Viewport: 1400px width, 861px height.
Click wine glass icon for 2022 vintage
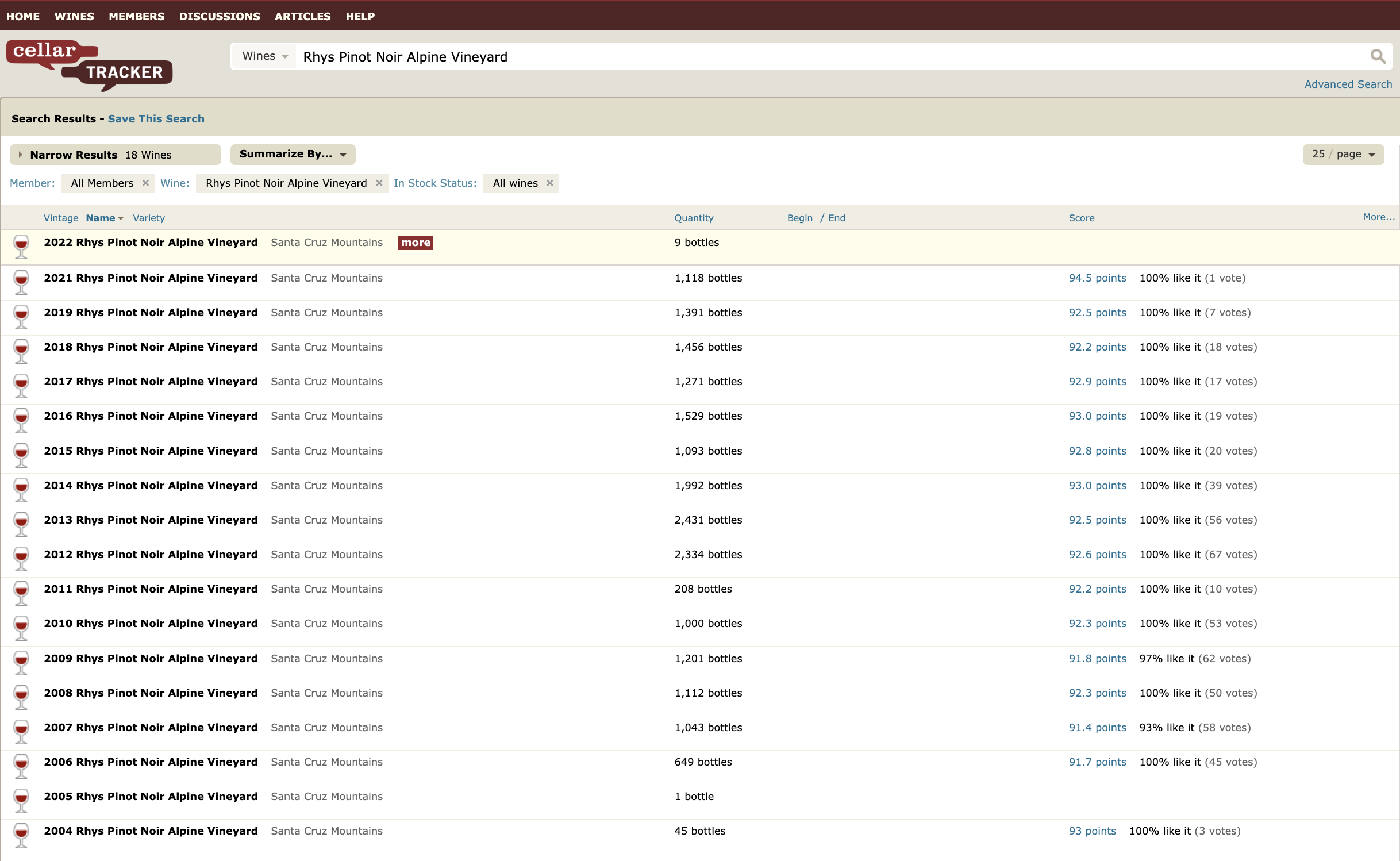tap(21, 247)
